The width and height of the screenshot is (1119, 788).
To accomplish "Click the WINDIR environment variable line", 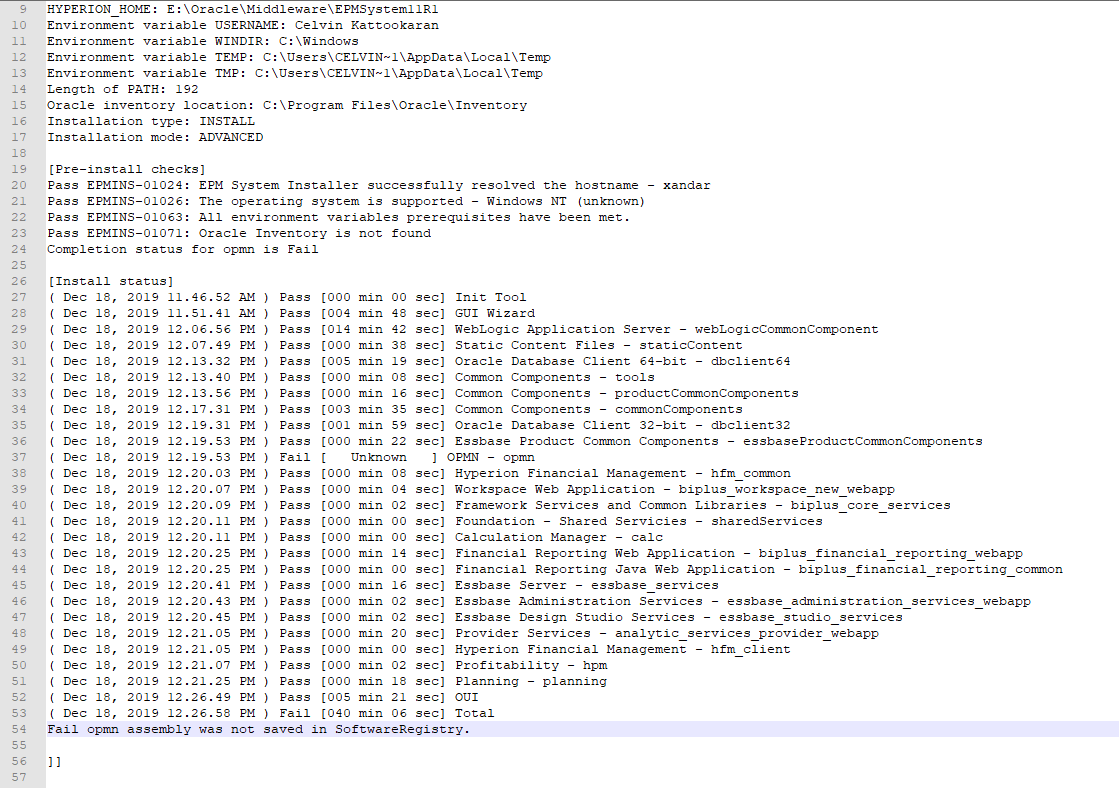I will click(203, 41).
